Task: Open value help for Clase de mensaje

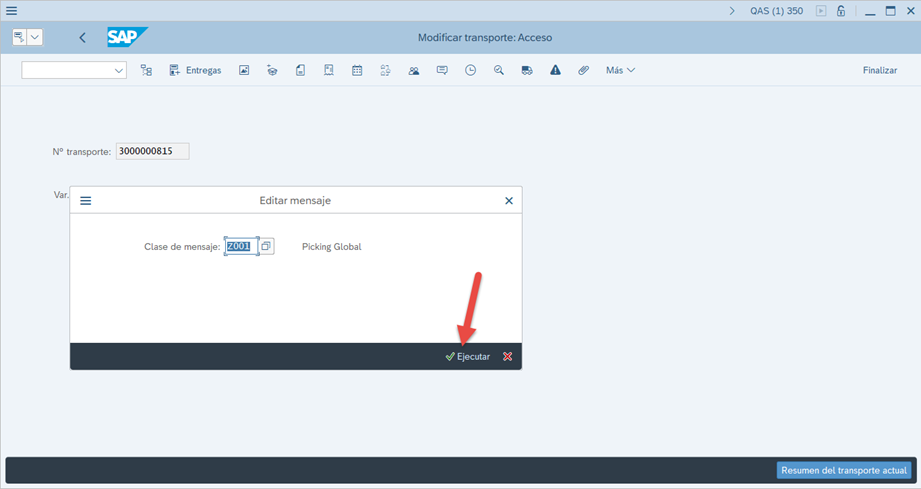Action: [266, 246]
